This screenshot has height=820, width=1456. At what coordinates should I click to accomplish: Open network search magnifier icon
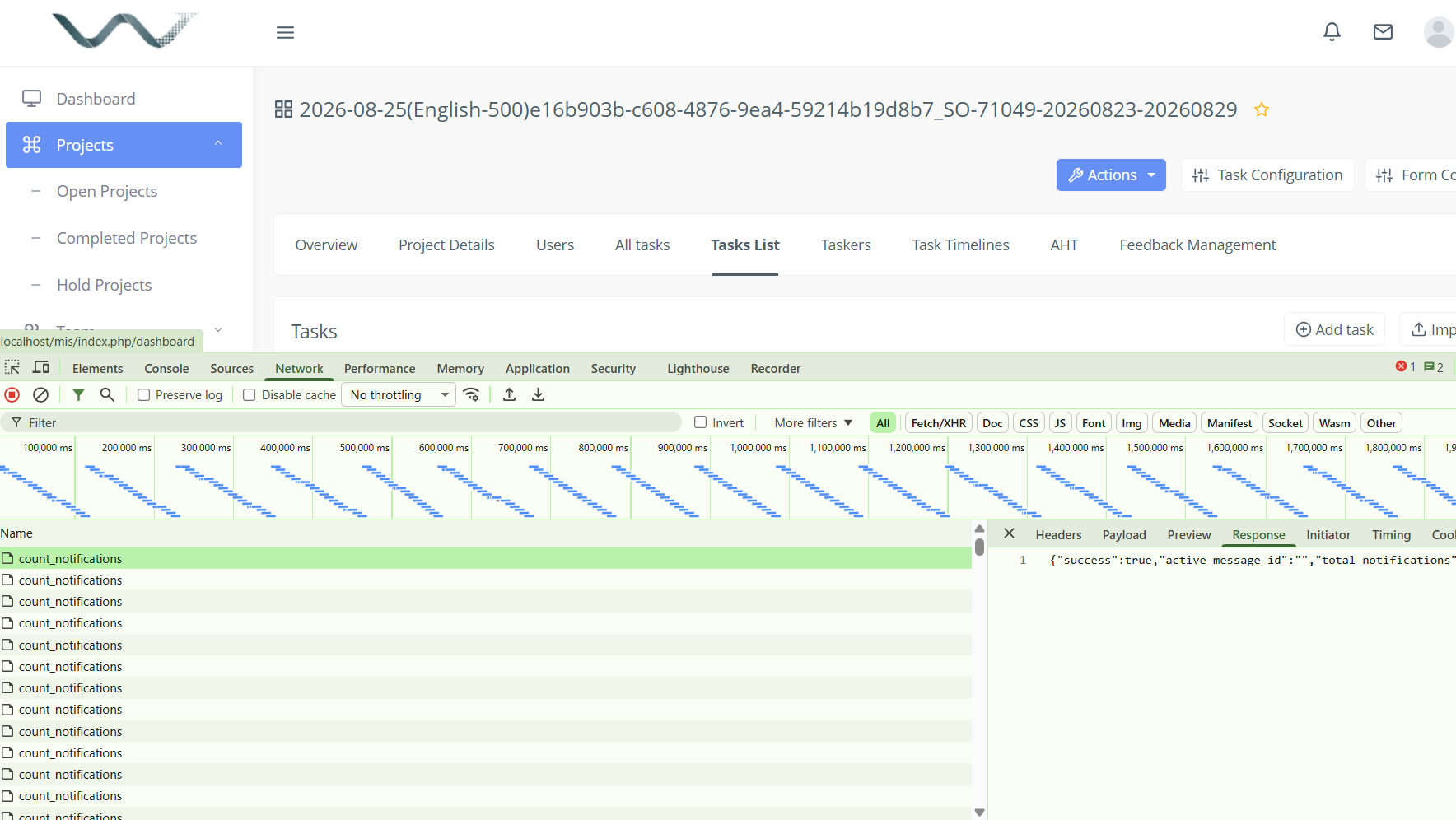(107, 394)
